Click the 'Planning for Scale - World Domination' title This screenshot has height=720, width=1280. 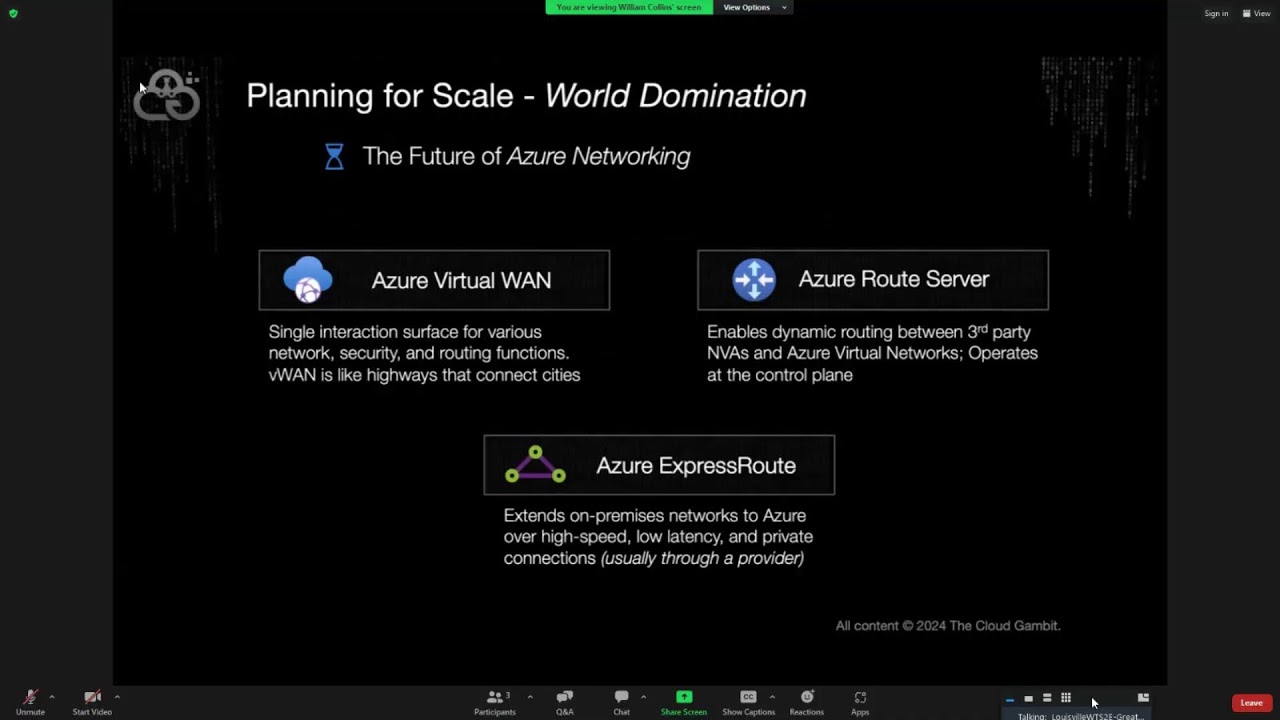point(526,96)
